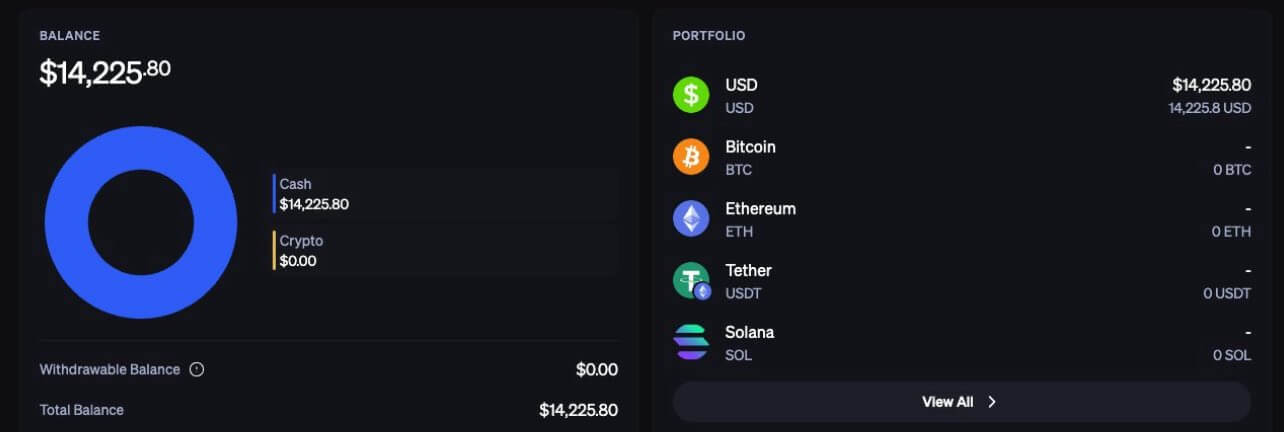Select the Bitcoin portfolio row name

click(x=750, y=147)
